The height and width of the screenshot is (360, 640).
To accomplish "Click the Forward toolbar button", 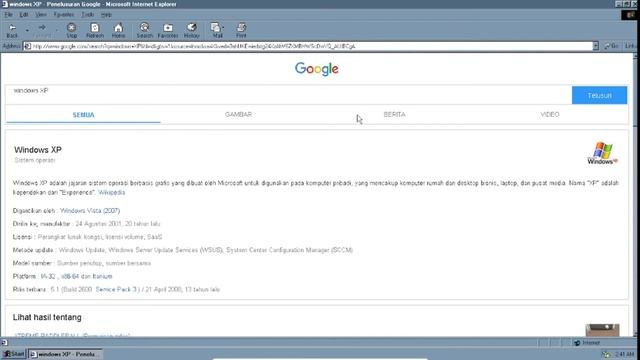I will point(42,31).
